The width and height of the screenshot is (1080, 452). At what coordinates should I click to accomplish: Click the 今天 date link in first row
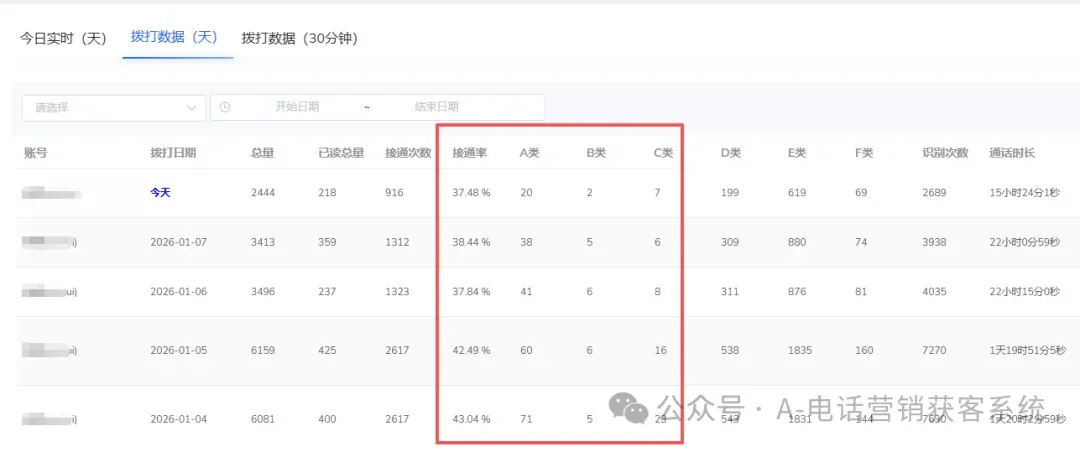pos(160,193)
